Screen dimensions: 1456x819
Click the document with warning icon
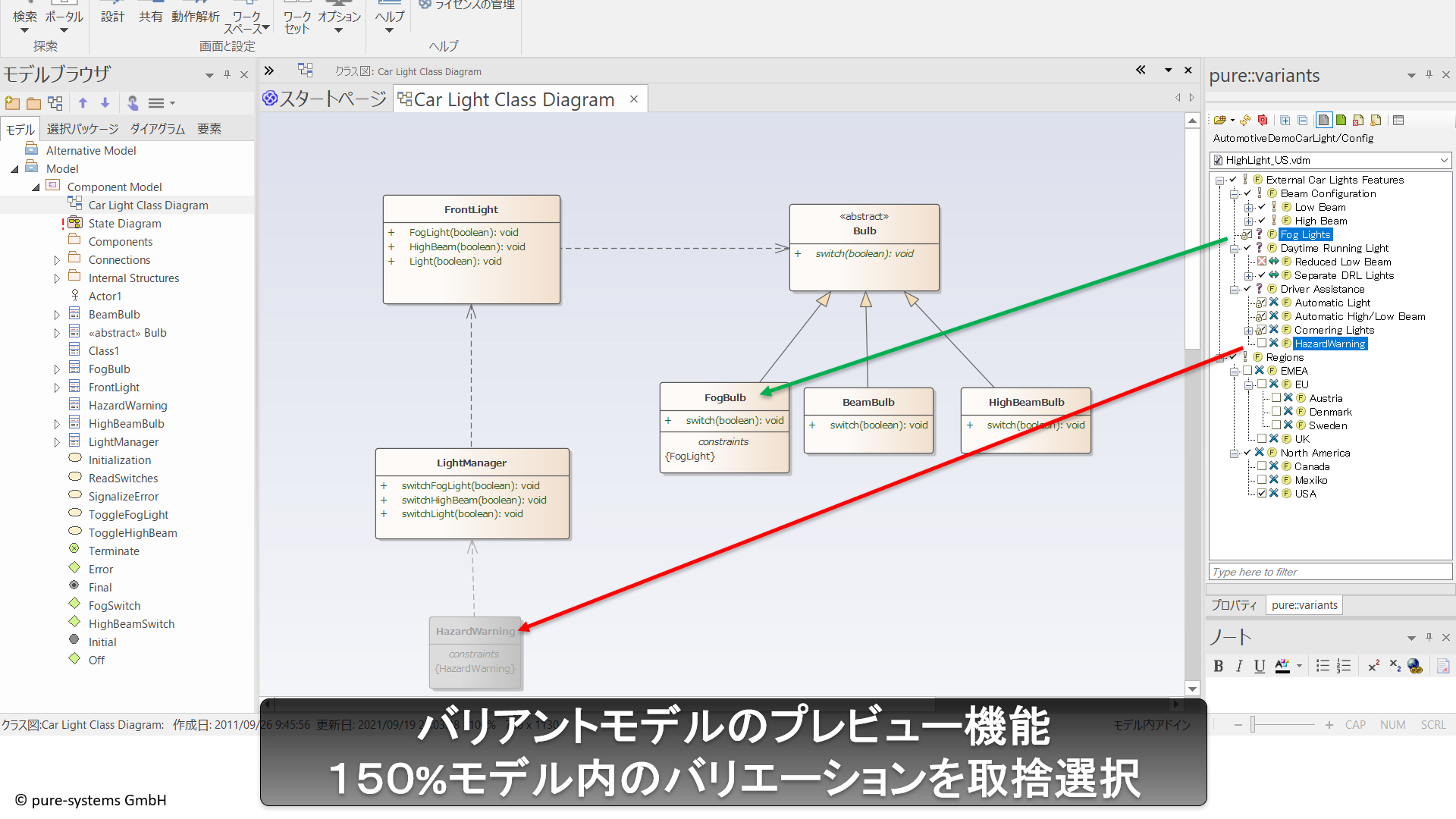pyautogui.click(x=1376, y=120)
